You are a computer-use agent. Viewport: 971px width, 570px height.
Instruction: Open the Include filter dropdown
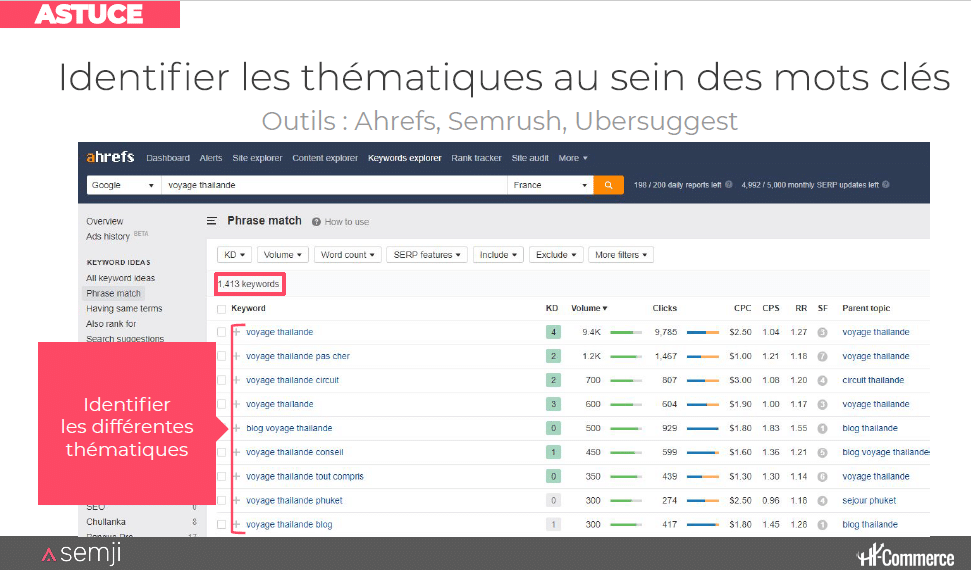498,255
